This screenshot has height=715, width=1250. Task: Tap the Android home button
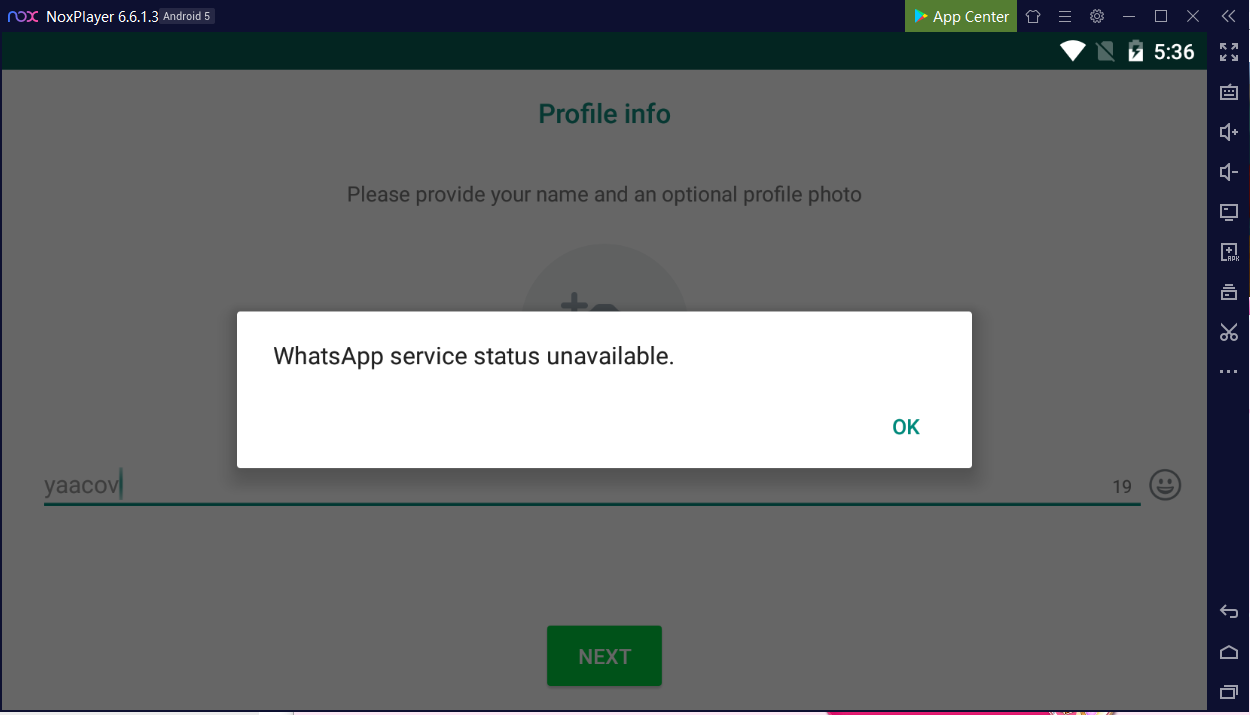(x=1229, y=652)
